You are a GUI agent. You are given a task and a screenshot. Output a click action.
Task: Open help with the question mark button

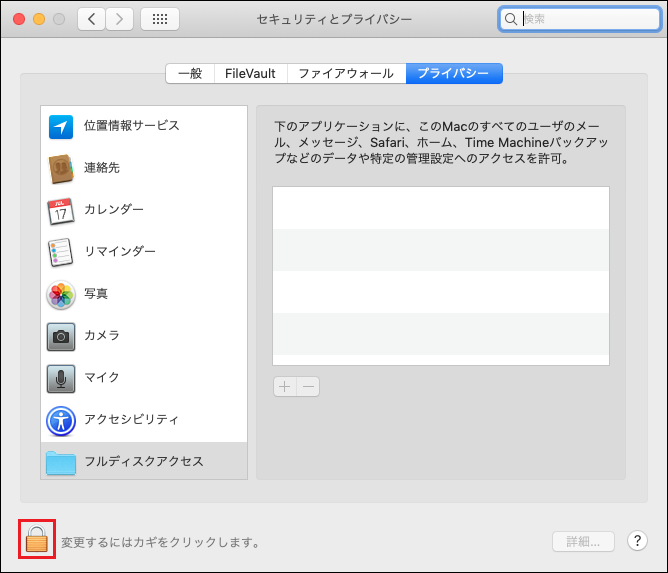click(x=637, y=541)
